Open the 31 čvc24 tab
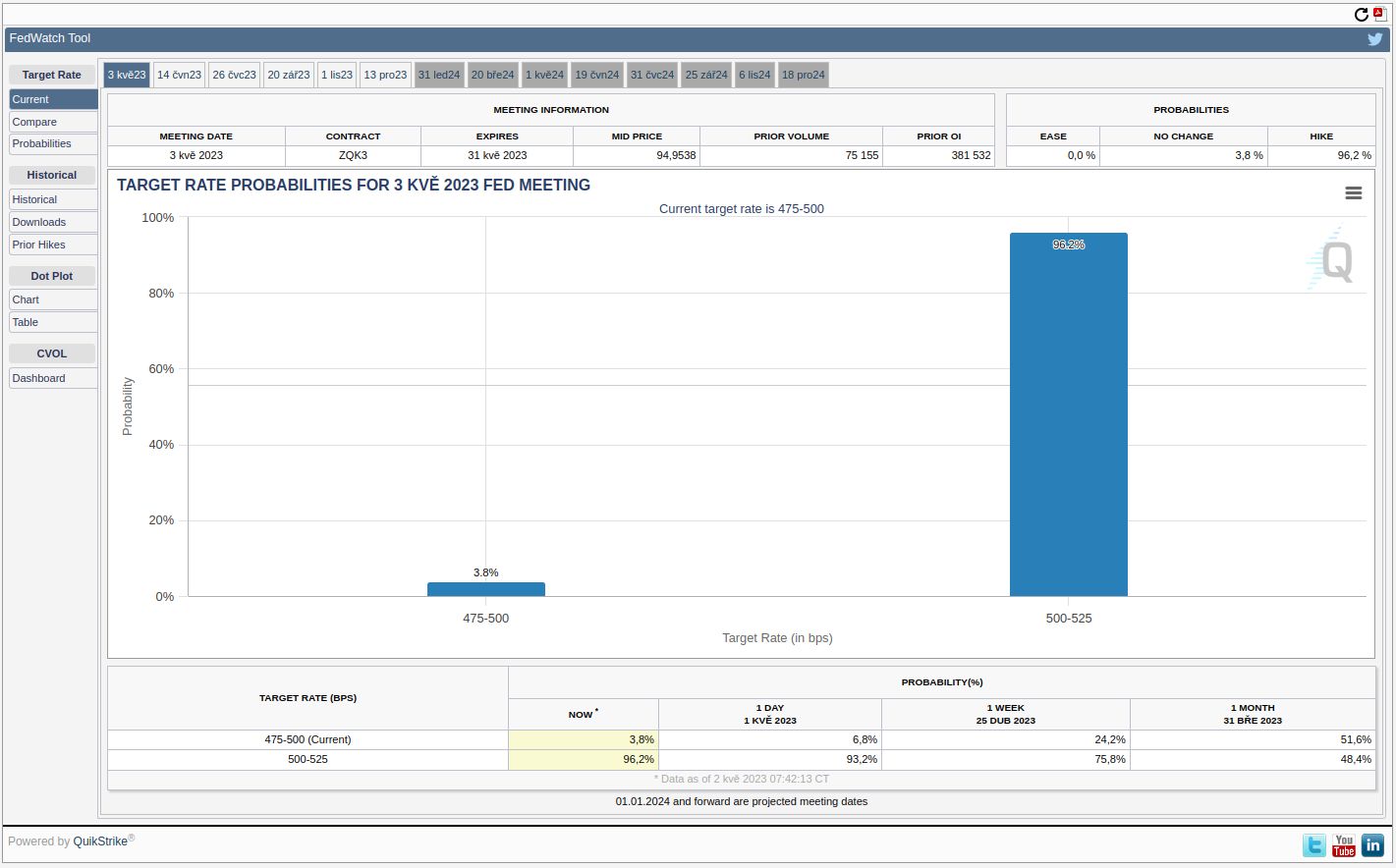This screenshot has height=868, width=1396. pyautogui.click(x=652, y=75)
